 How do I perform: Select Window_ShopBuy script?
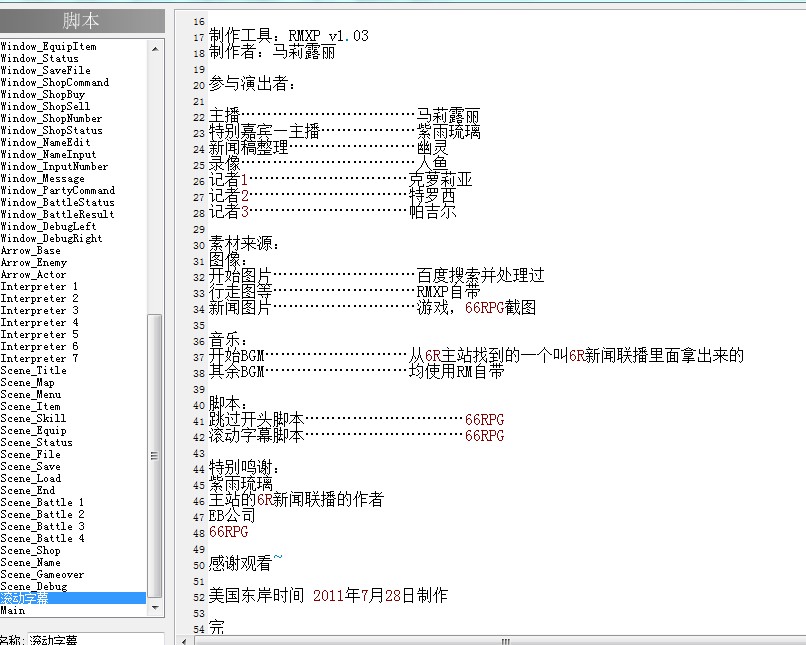[x=43, y=95]
